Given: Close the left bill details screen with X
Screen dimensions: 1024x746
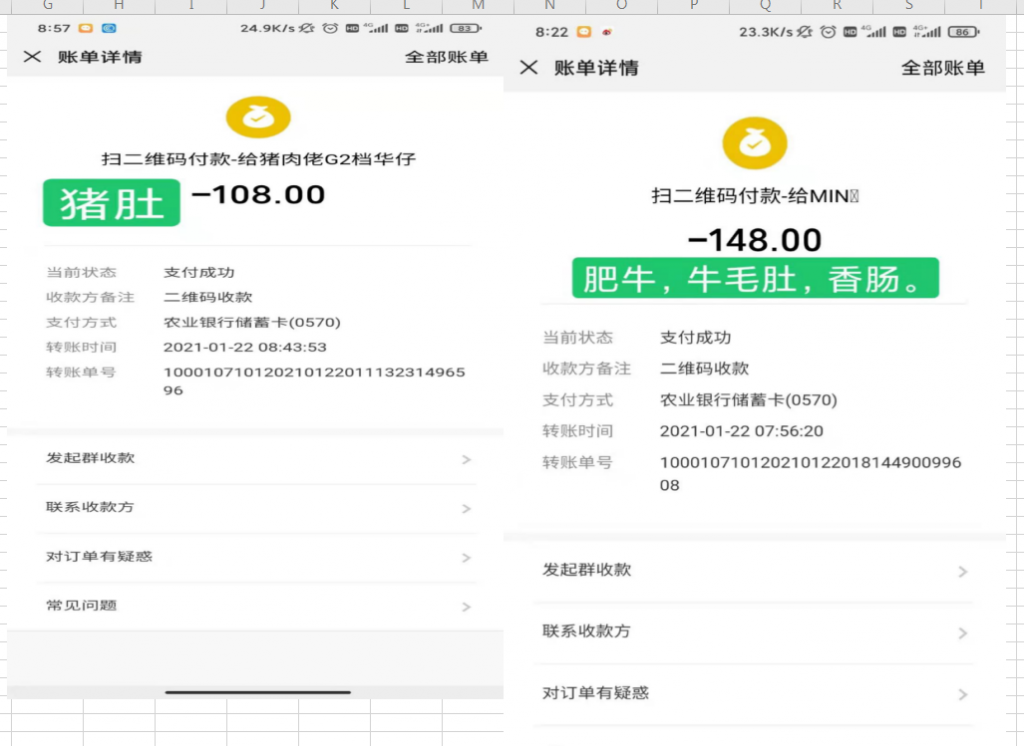Looking at the screenshot, I should tap(32, 57).
